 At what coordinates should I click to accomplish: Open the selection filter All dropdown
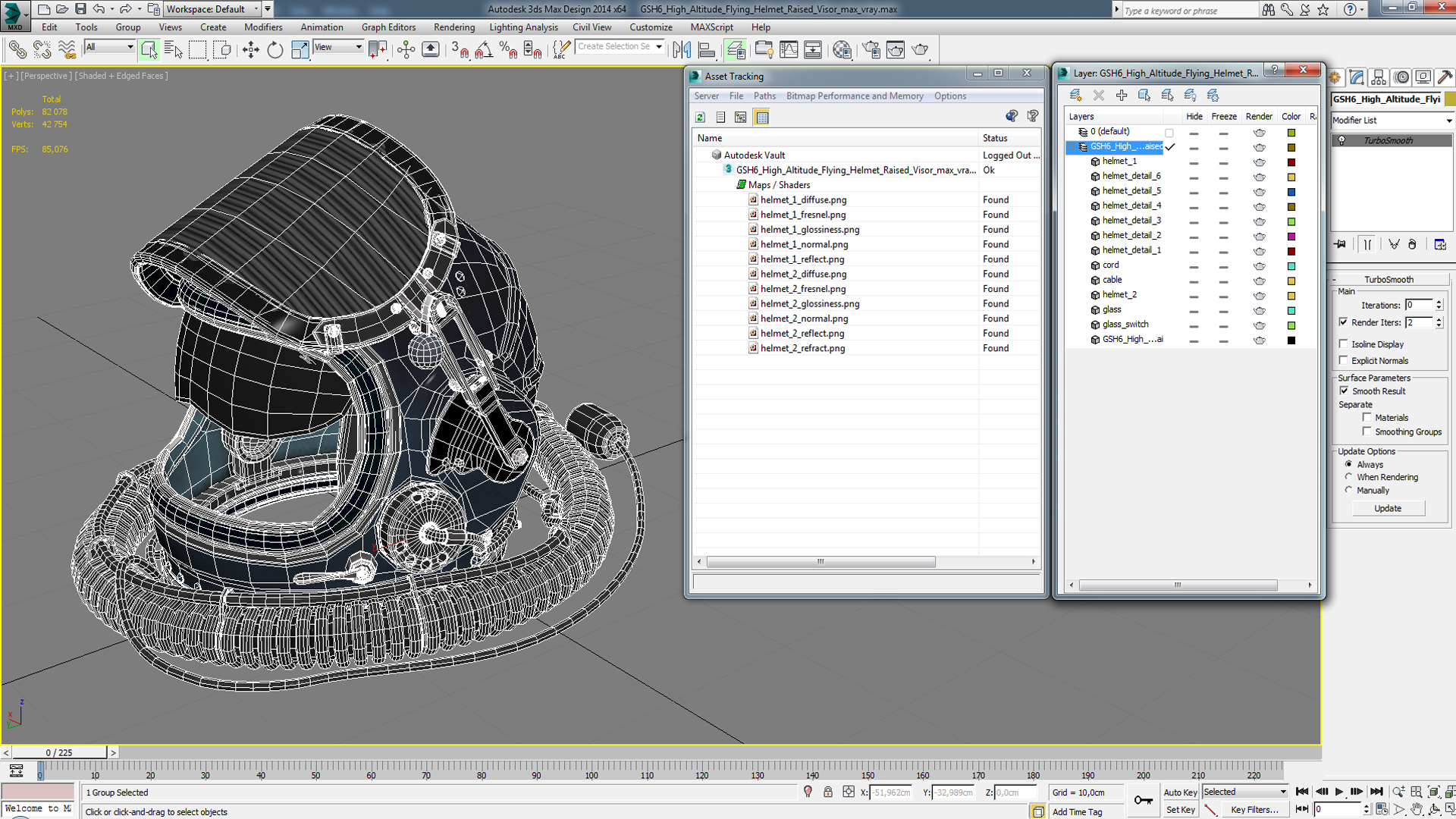[x=109, y=47]
